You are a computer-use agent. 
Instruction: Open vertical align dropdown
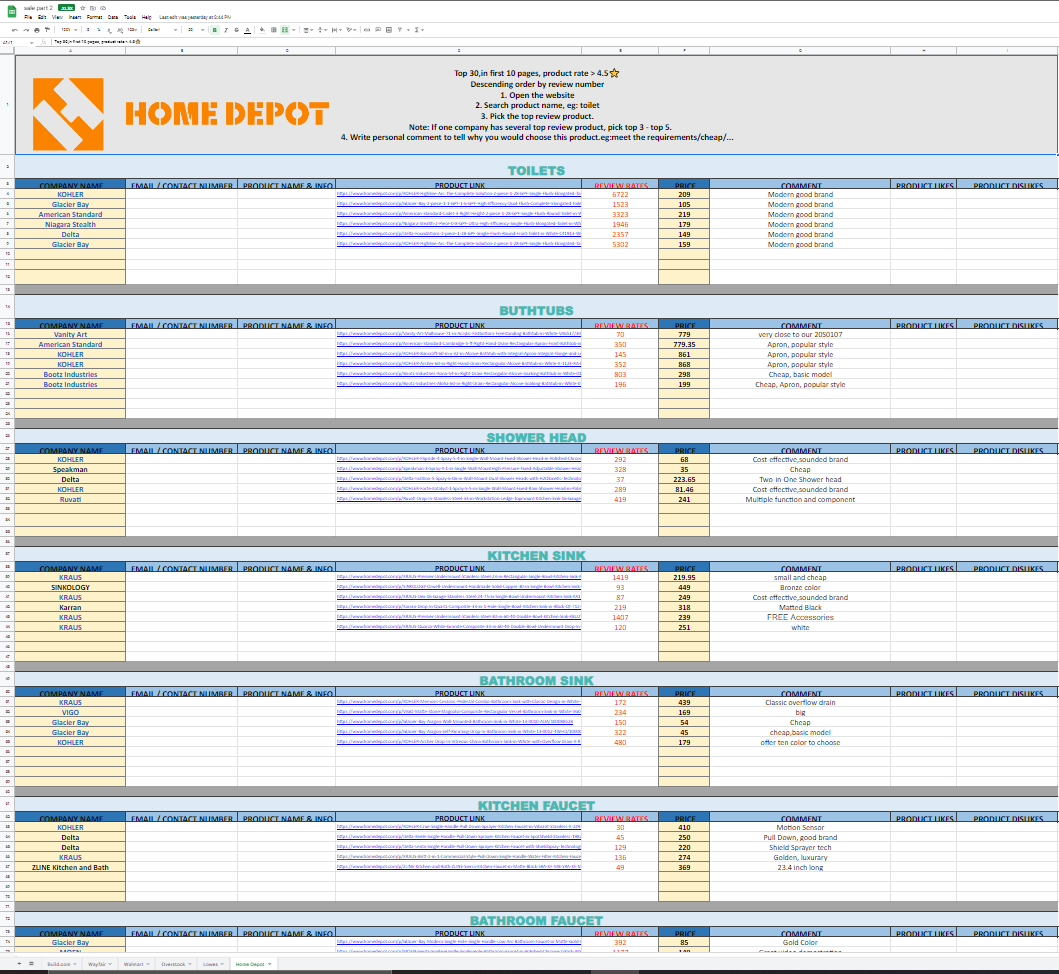pos(322,30)
